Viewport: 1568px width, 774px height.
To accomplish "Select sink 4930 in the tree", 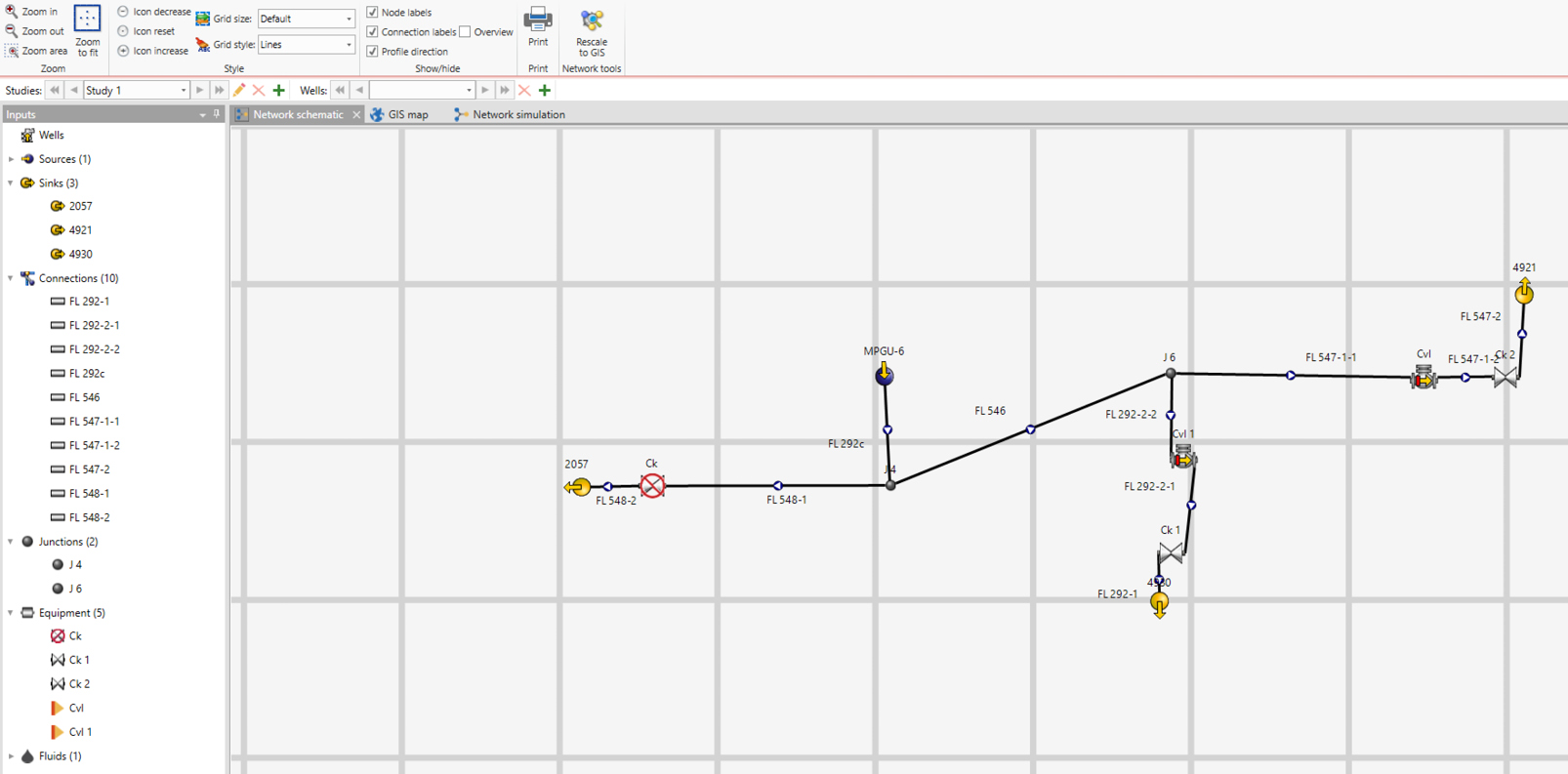I will (x=71, y=254).
